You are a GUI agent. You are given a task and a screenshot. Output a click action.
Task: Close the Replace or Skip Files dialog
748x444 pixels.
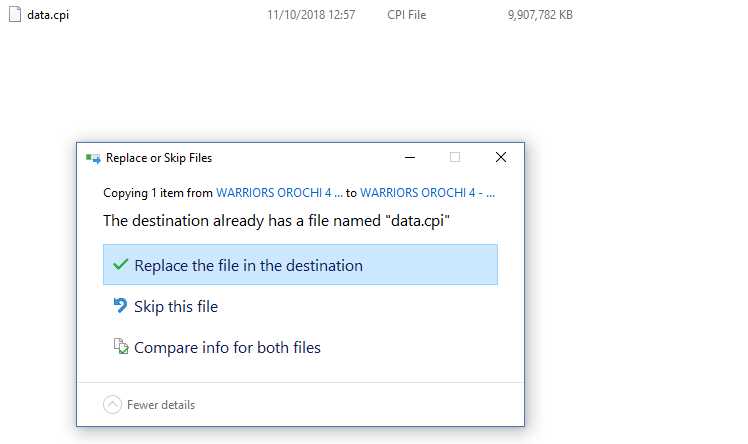pos(501,157)
